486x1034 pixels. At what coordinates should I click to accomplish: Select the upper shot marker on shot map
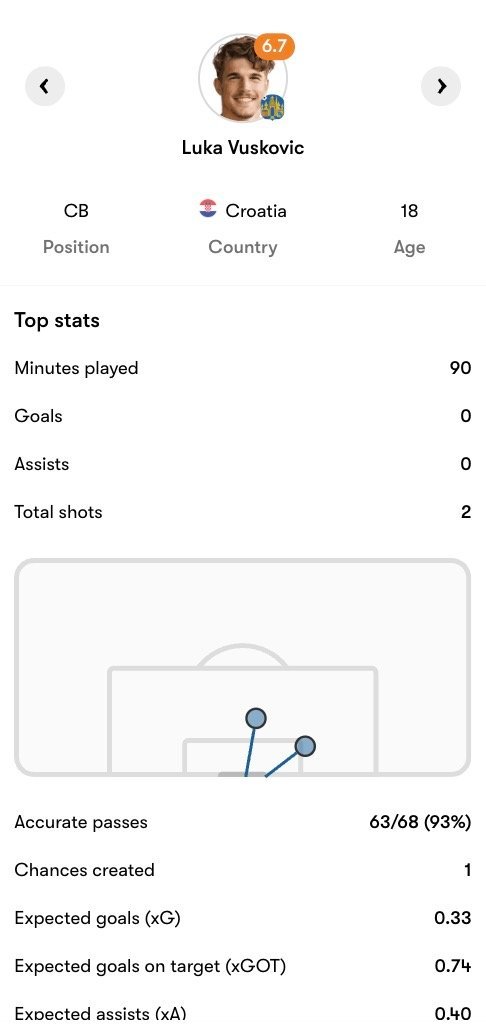tap(255, 718)
